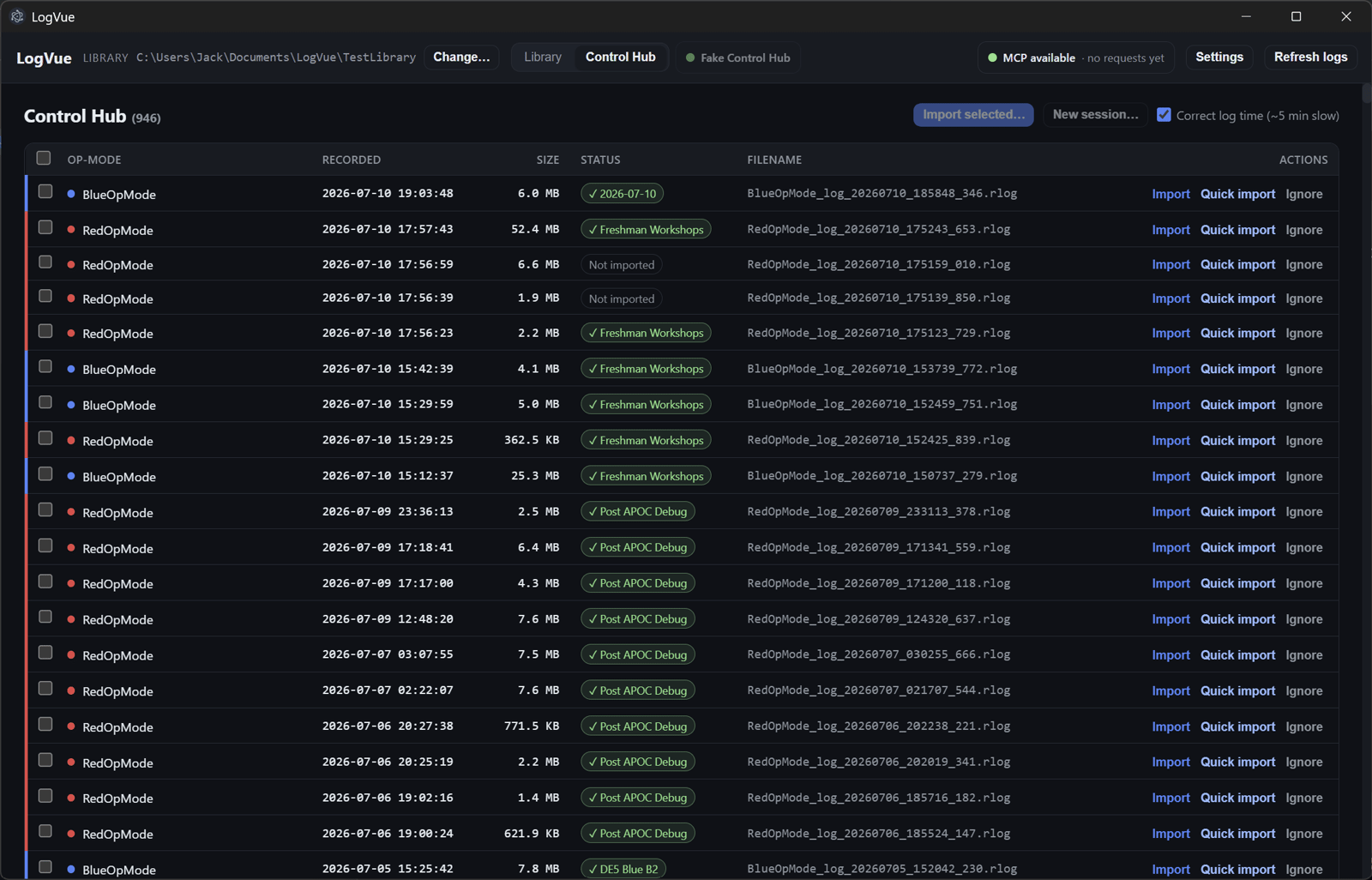The height and width of the screenshot is (880, 1372).
Task: Select filename BlueOpMode_log_20260710_153739_772.rlog
Action: pos(882,369)
